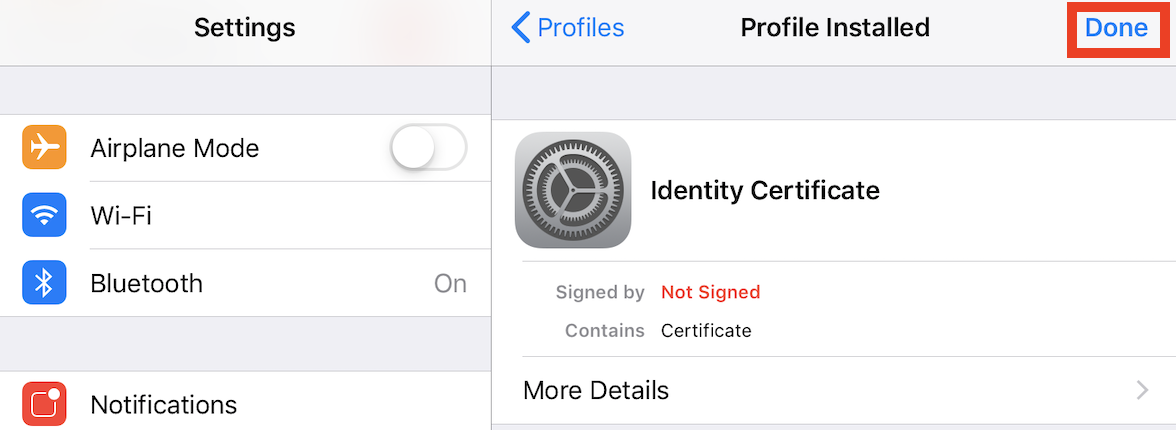This screenshot has height=430, width=1176.
Task: Expand the More Details chevron arrow
Action: click(x=1142, y=390)
